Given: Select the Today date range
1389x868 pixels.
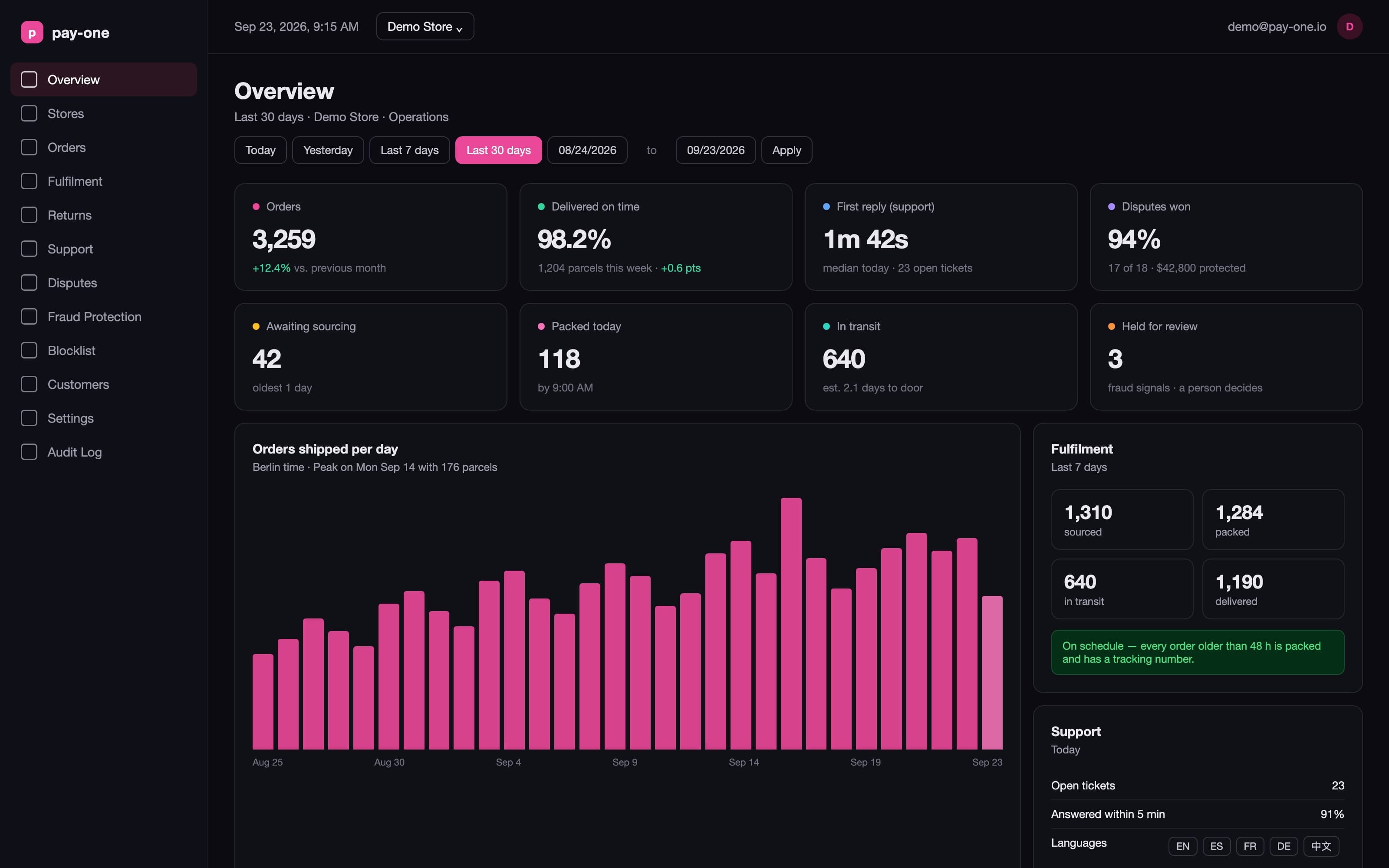Looking at the screenshot, I should click(x=260, y=151).
